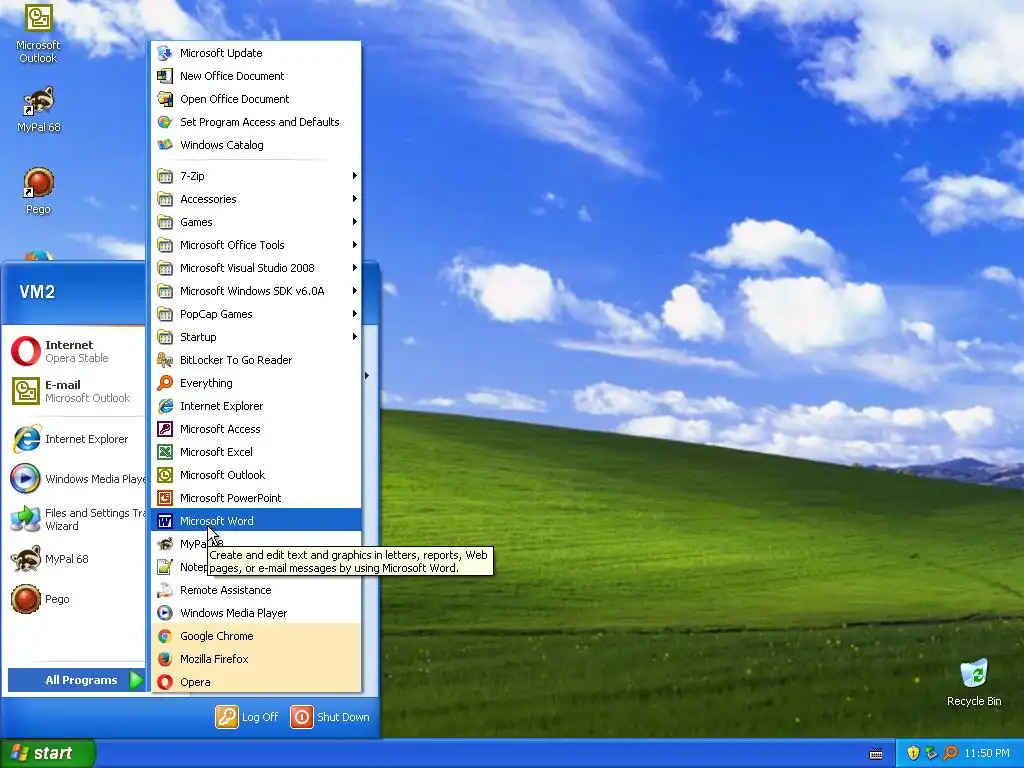Viewport: 1024px width, 768px height.
Task: Open E-mail Microsoft Outlook pinned item
Action: [x=74, y=391]
